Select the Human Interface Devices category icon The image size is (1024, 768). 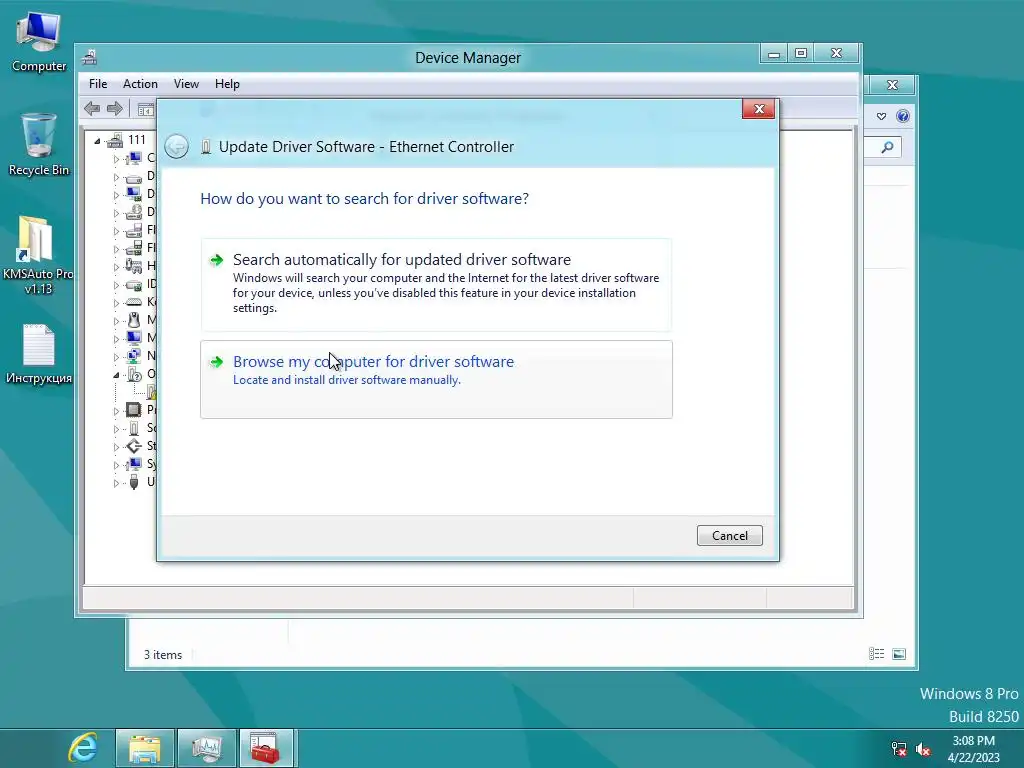click(134, 266)
